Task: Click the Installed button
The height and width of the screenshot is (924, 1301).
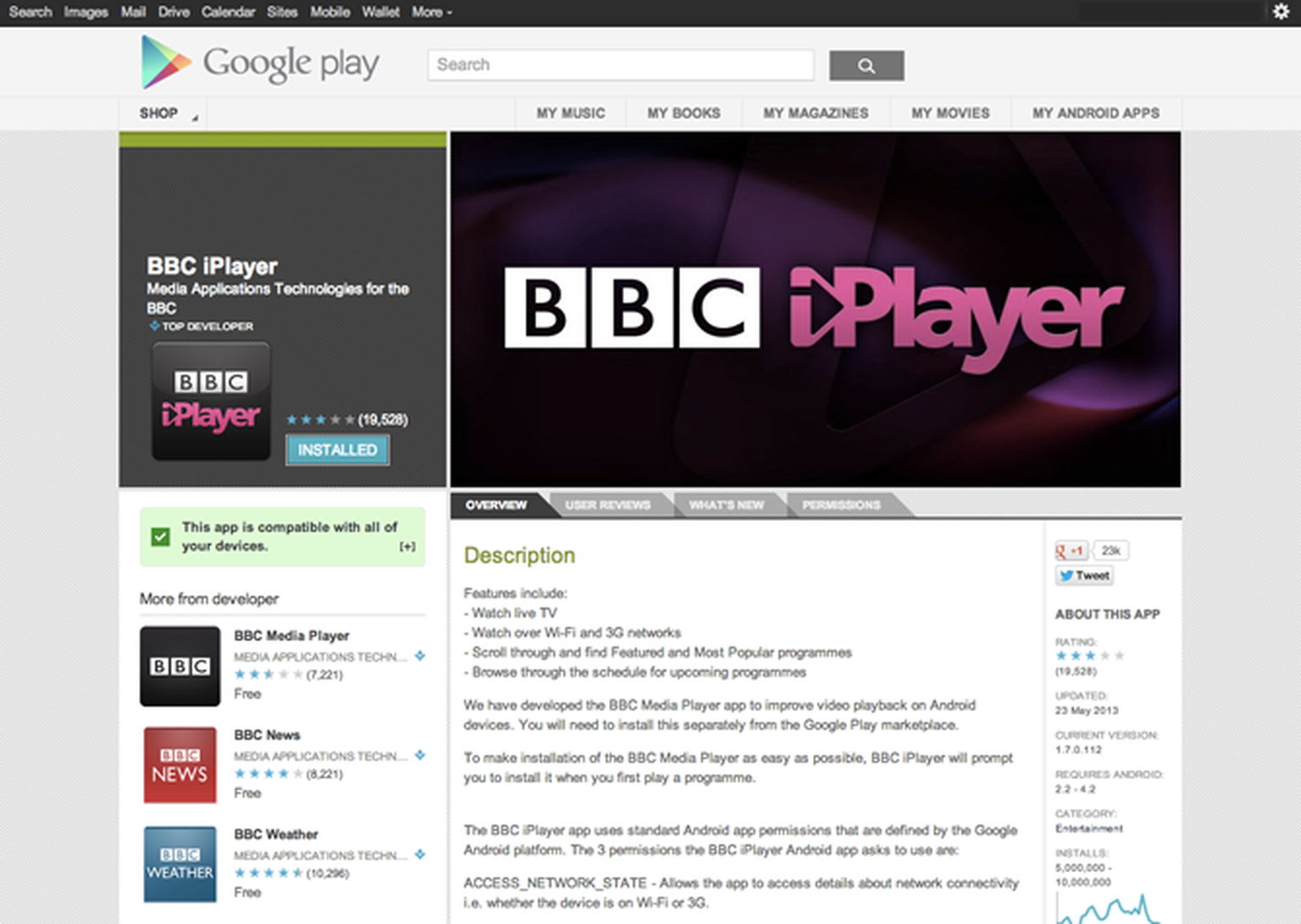Action: pyautogui.click(x=337, y=450)
